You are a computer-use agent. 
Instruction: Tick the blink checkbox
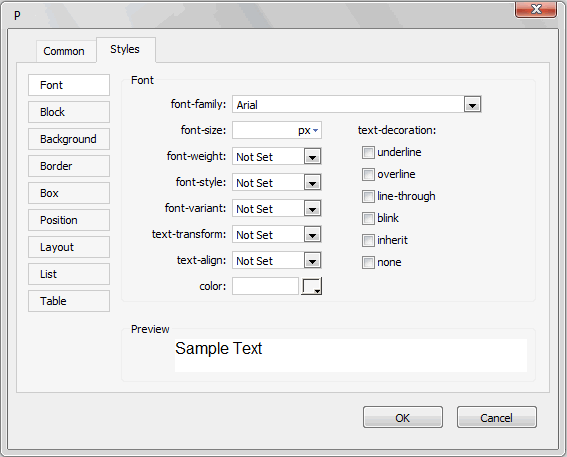[x=368, y=218]
